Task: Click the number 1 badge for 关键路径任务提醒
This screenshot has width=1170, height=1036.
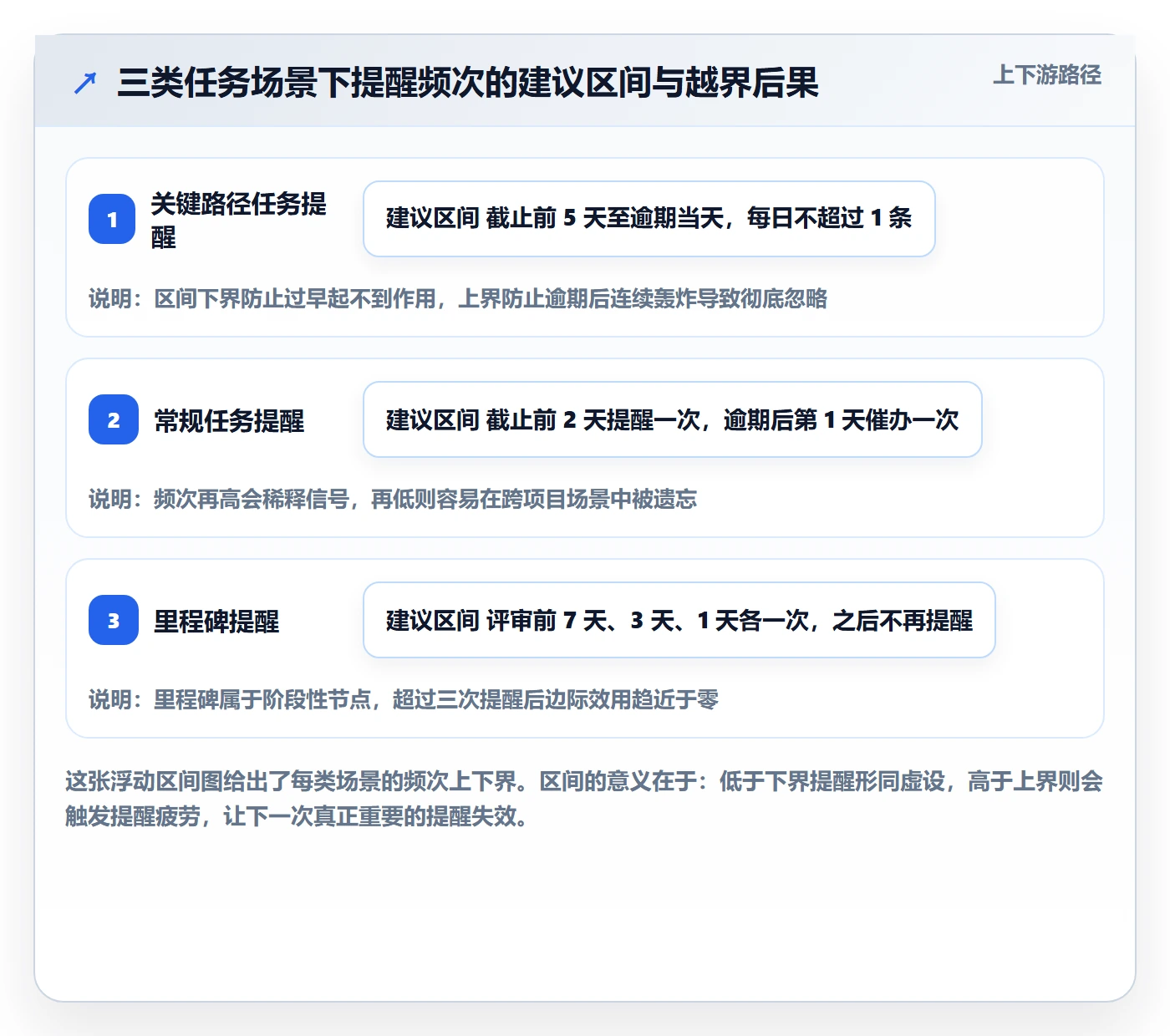Action: (112, 219)
